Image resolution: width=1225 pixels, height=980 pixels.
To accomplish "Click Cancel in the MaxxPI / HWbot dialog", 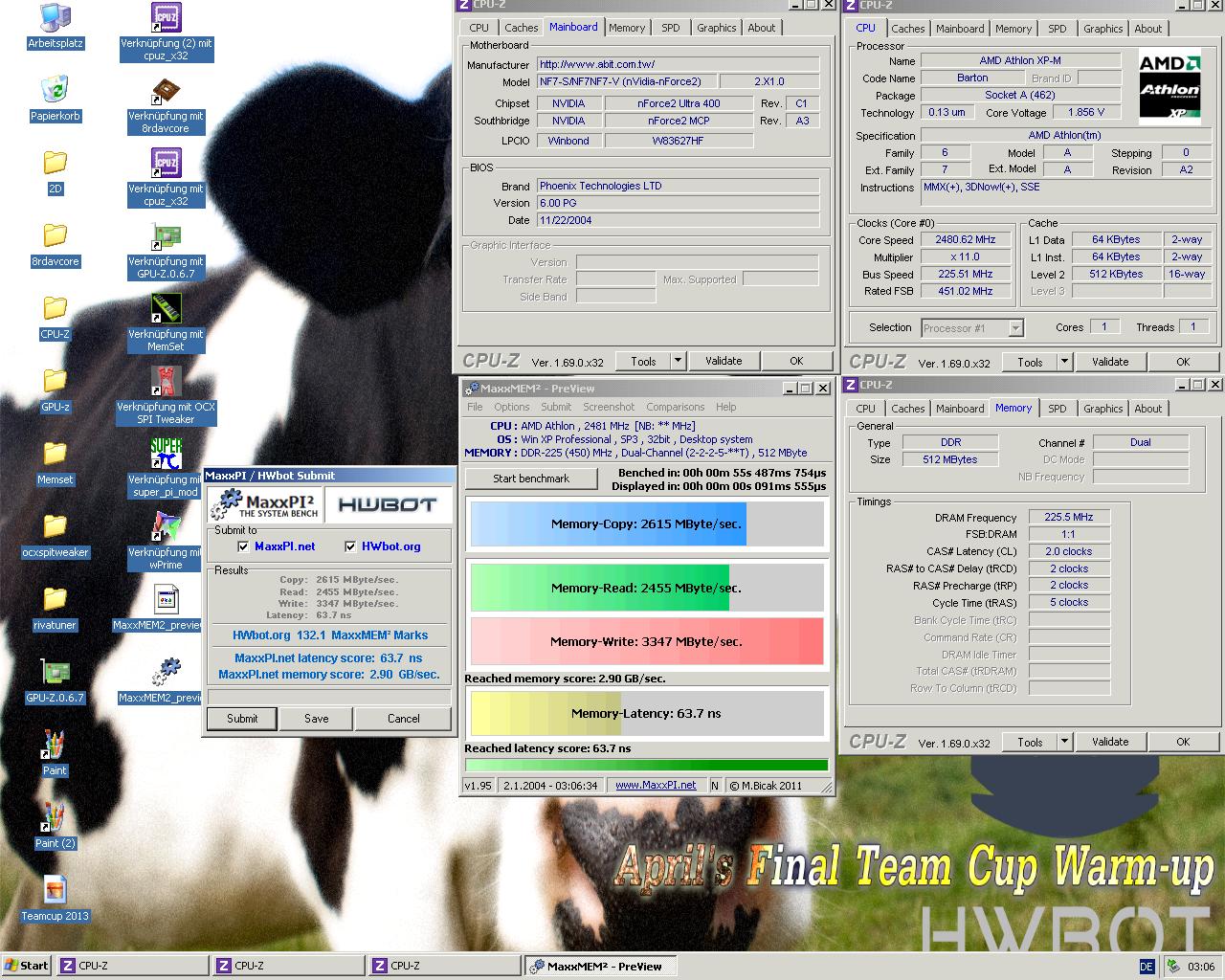I will pyautogui.click(x=404, y=719).
